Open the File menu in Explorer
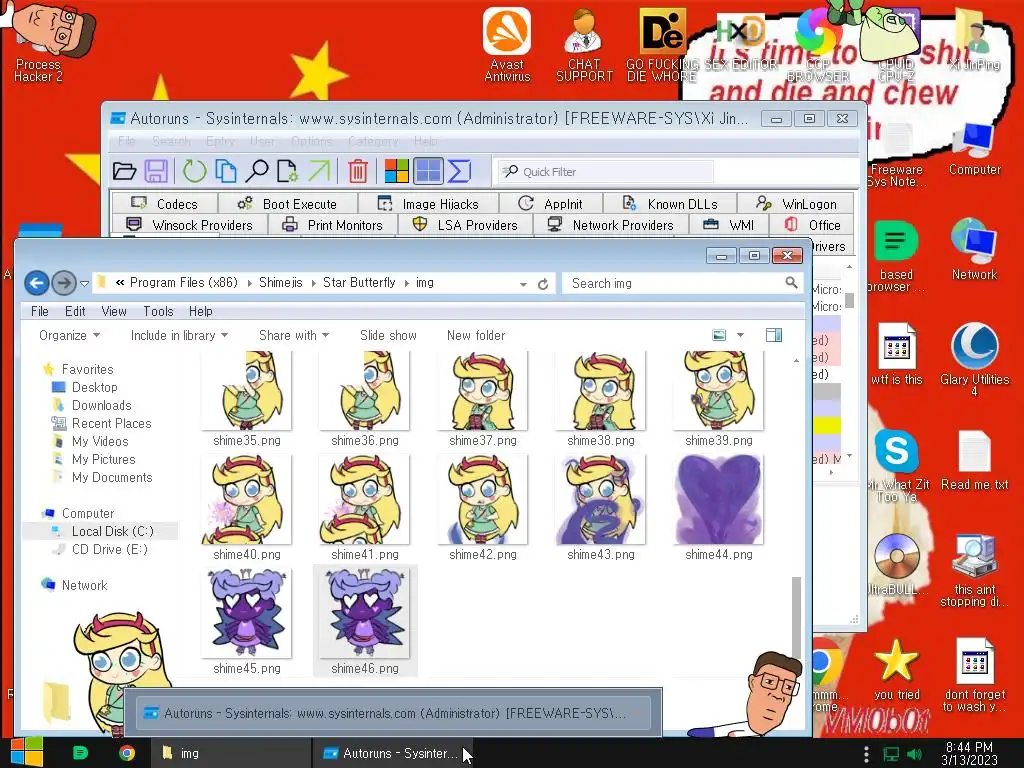1024x768 pixels. point(40,312)
